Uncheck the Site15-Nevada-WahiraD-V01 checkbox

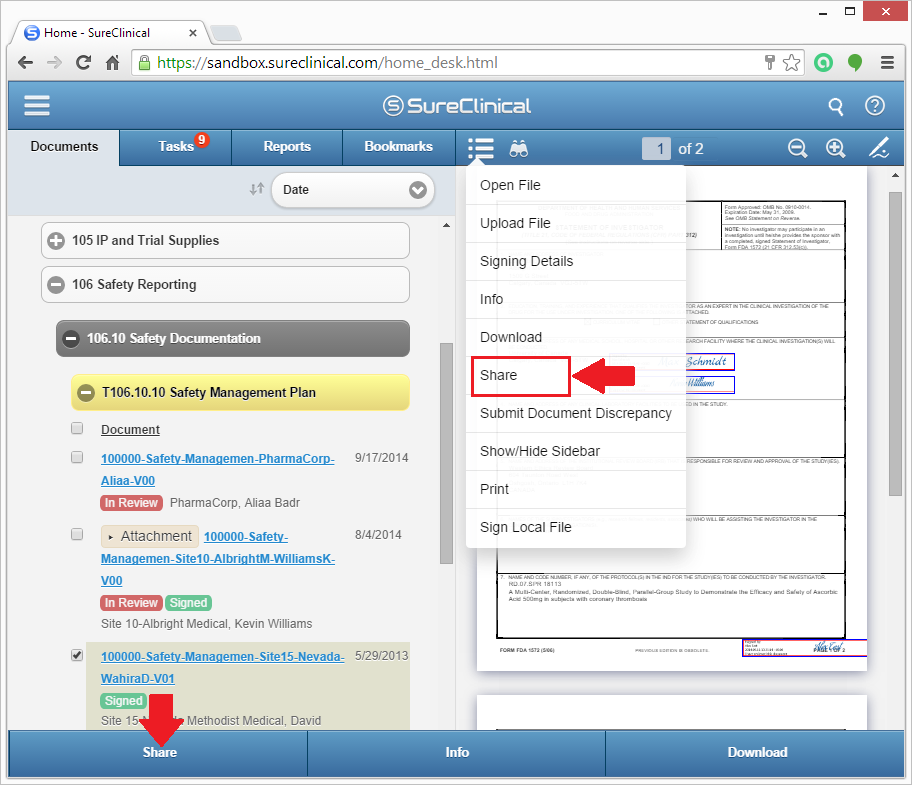click(77, 655)
